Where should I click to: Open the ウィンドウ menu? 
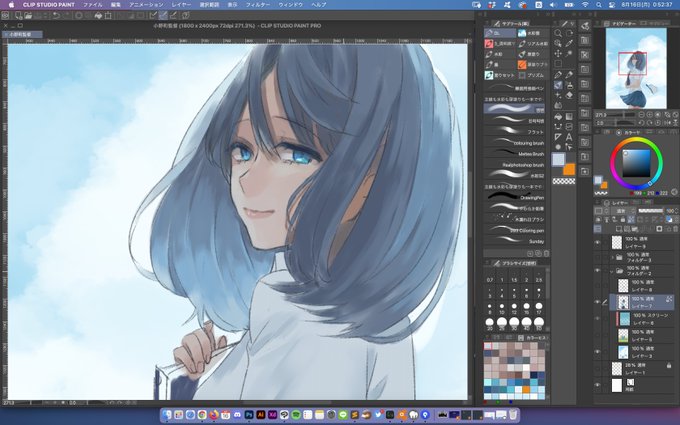291,5
